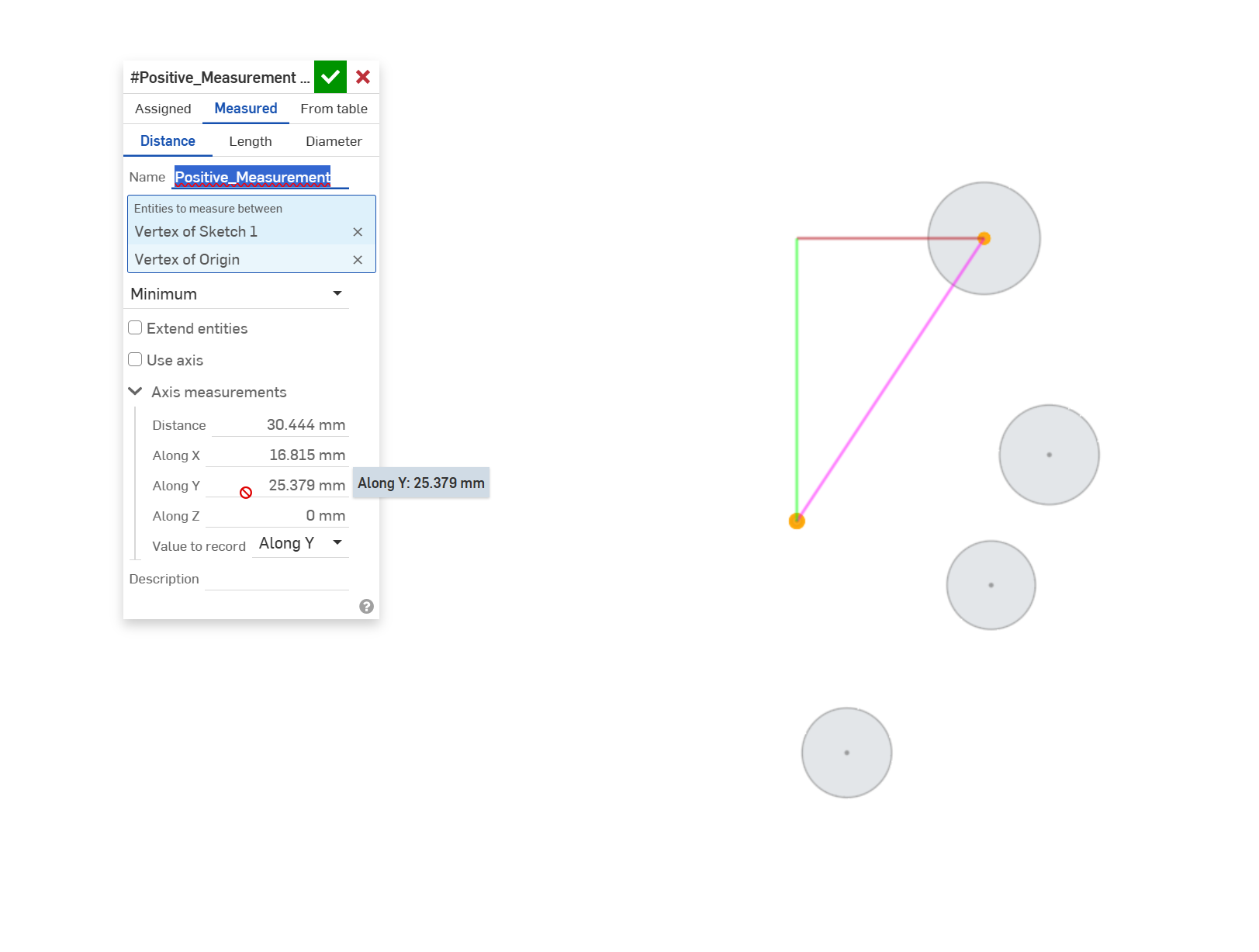Click the red horizontal axis line
The height and width of the screenshot is (952, 1259).
coord(888,238)
